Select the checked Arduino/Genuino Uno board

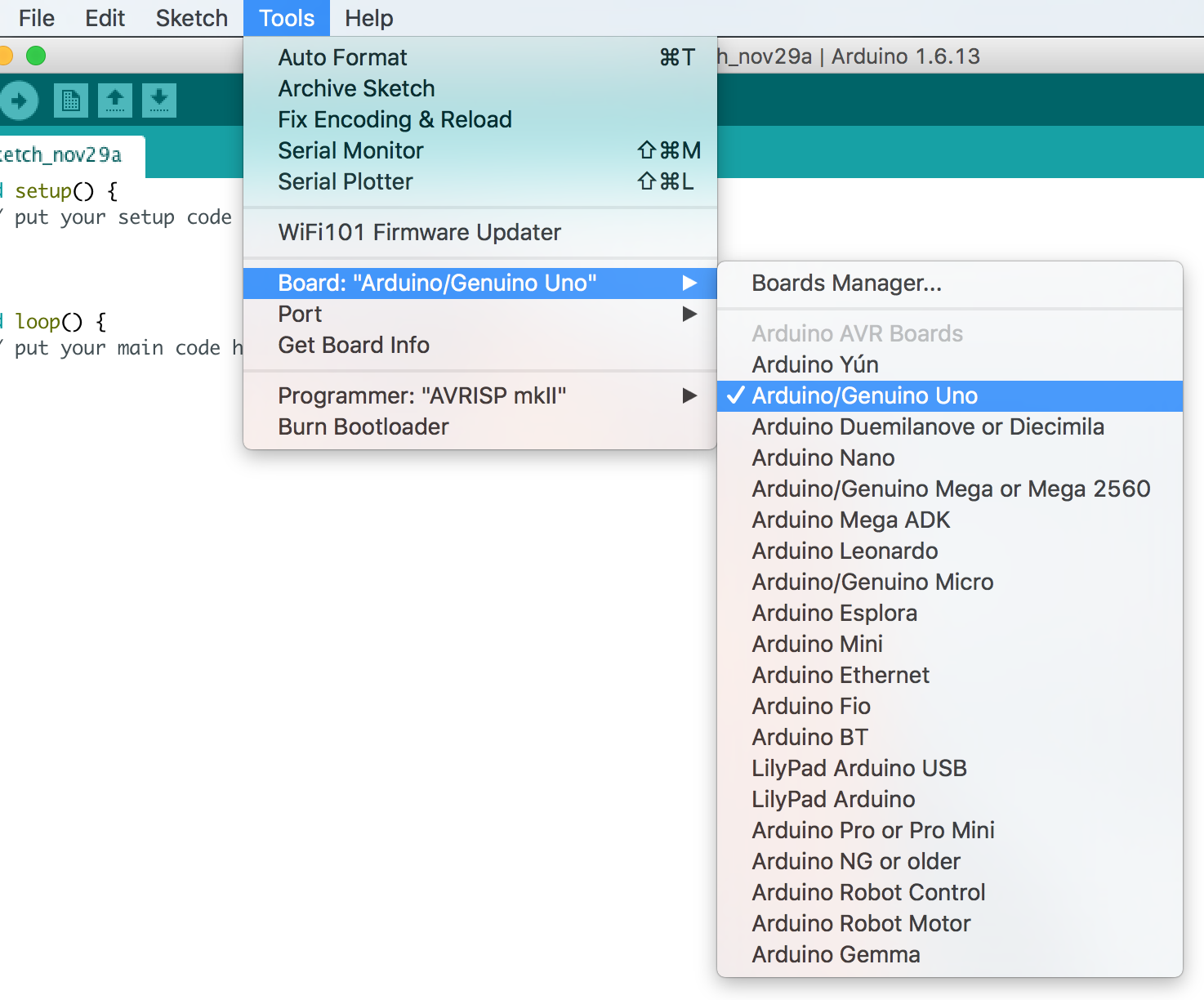(950, 395)
